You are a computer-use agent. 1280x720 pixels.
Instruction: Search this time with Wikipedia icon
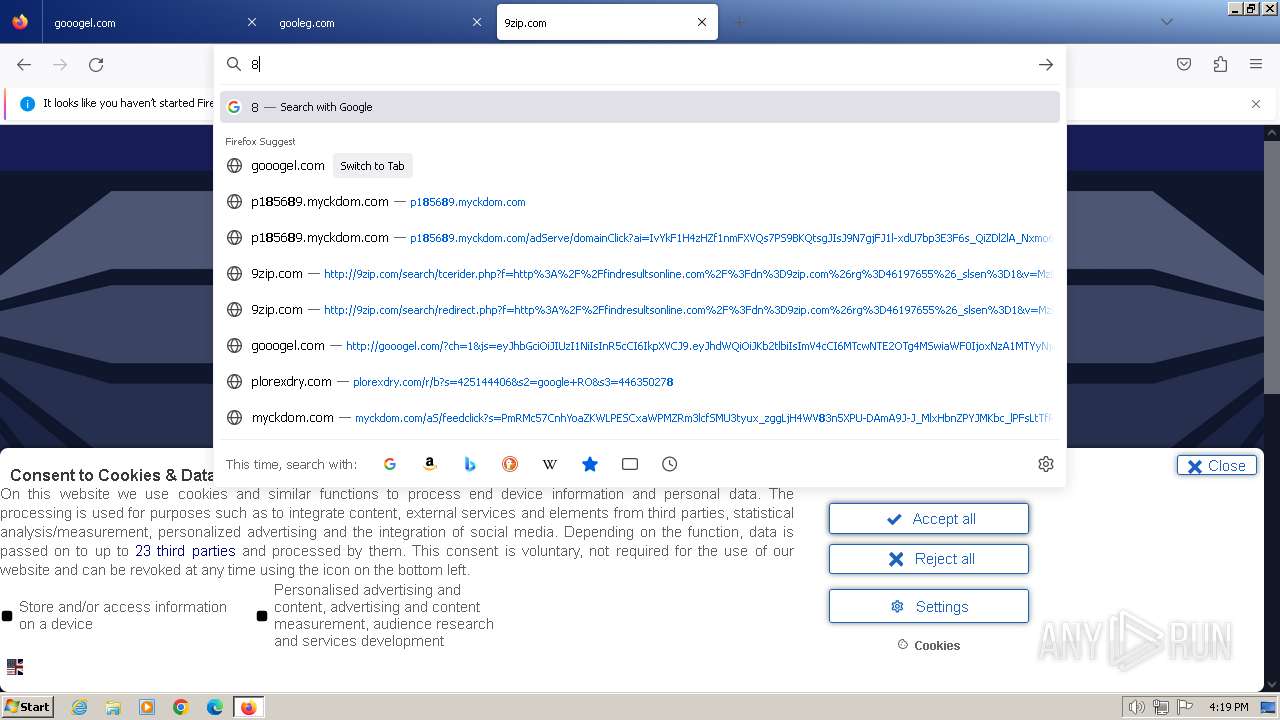550,464
